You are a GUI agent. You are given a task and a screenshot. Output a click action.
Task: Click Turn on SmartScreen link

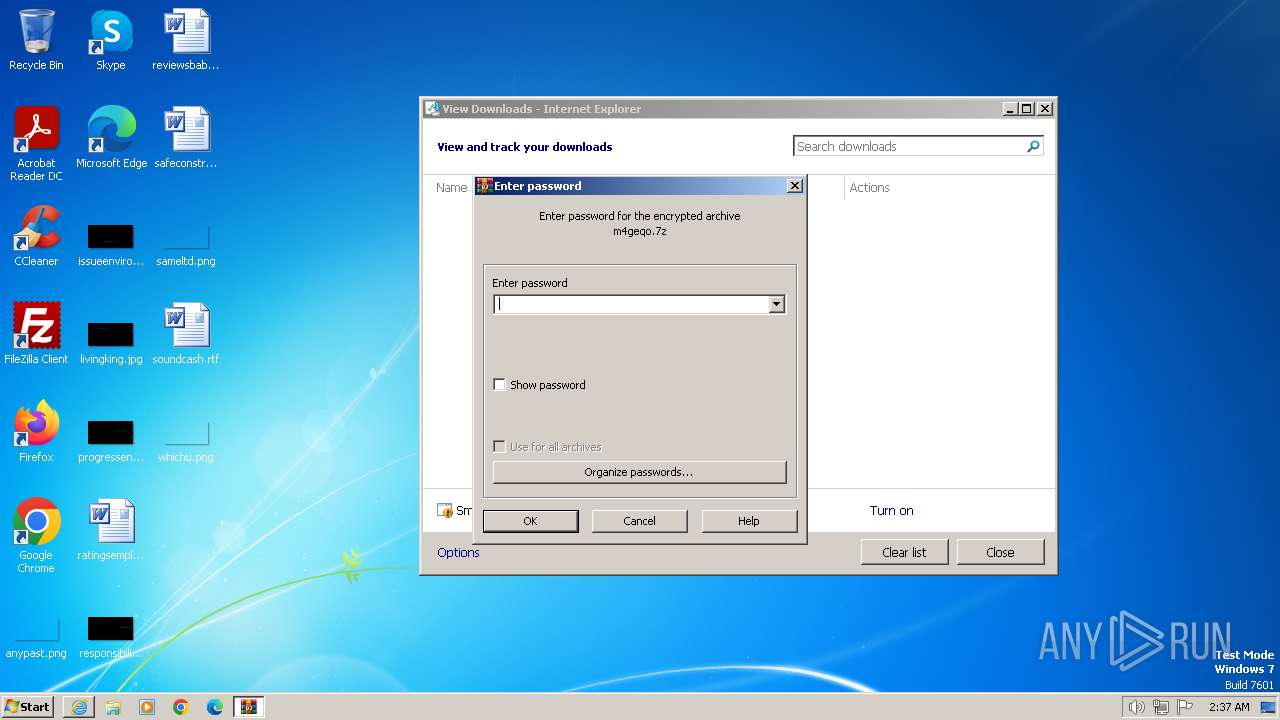[891, 510]
